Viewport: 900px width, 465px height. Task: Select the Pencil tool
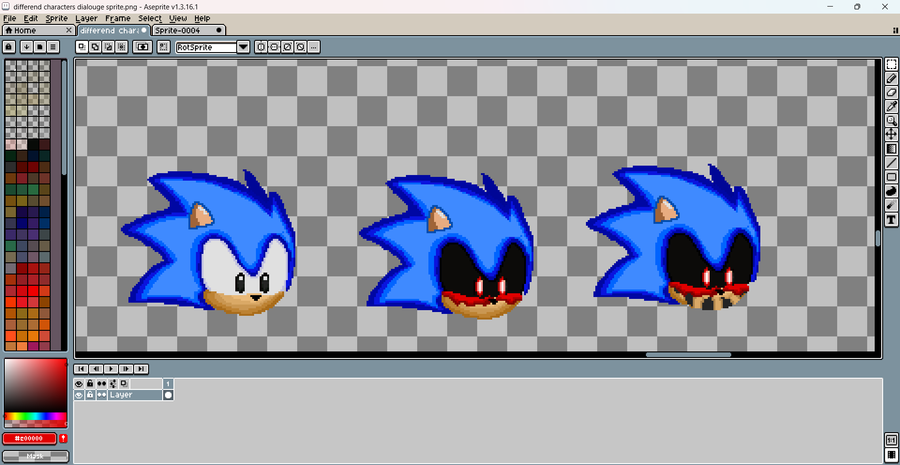pyautogui.click(x=891, y=78)
